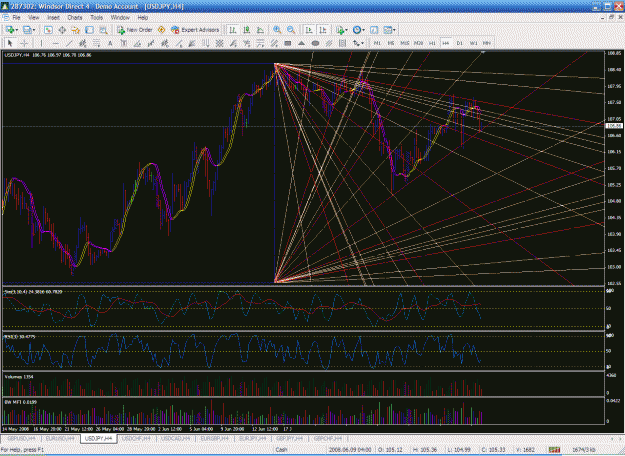Open the Window menu
This screenshot has height=456, width=625.
[120, 18]
